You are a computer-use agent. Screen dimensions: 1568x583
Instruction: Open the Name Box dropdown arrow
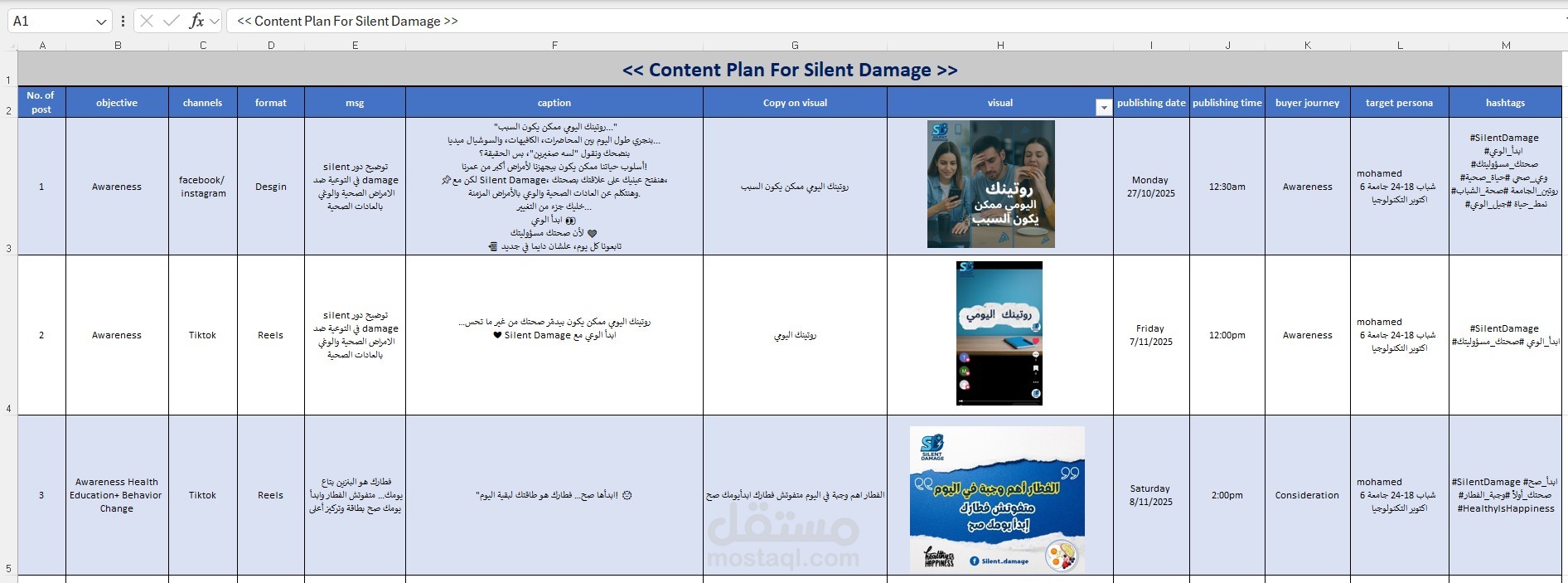coord(101,22)
